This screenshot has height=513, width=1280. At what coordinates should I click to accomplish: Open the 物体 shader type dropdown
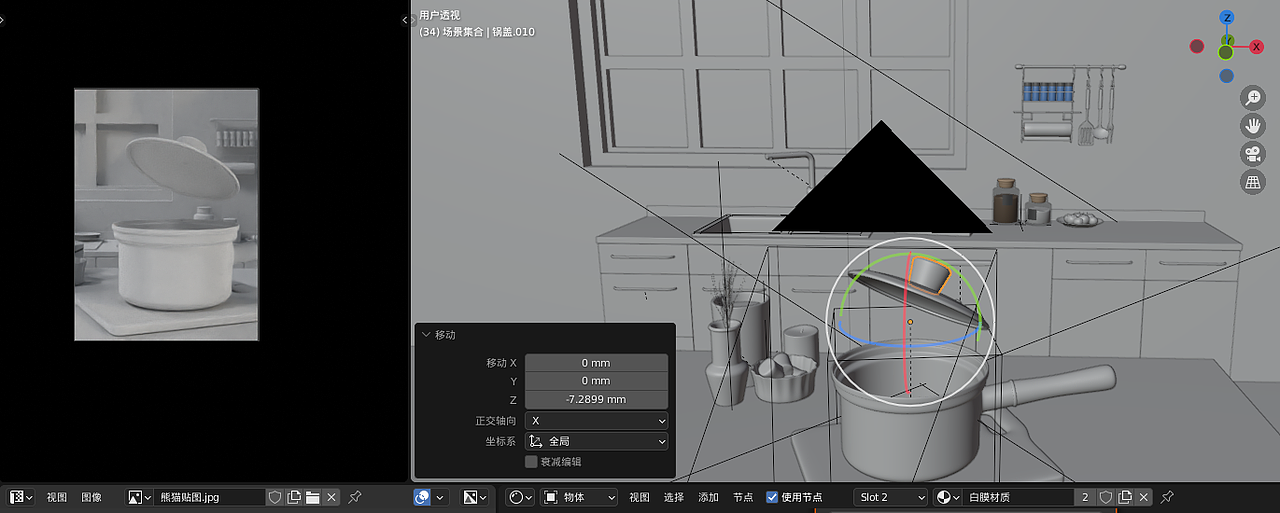click(580, 497)
